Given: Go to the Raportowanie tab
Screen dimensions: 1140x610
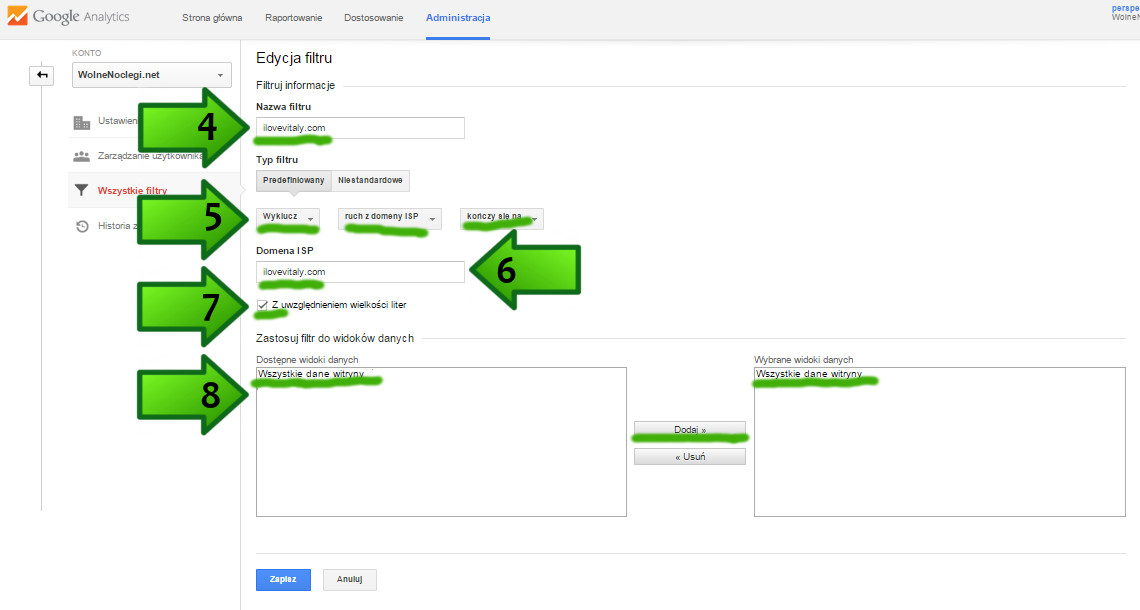Looking at the screenshot, I should [293, 19].
